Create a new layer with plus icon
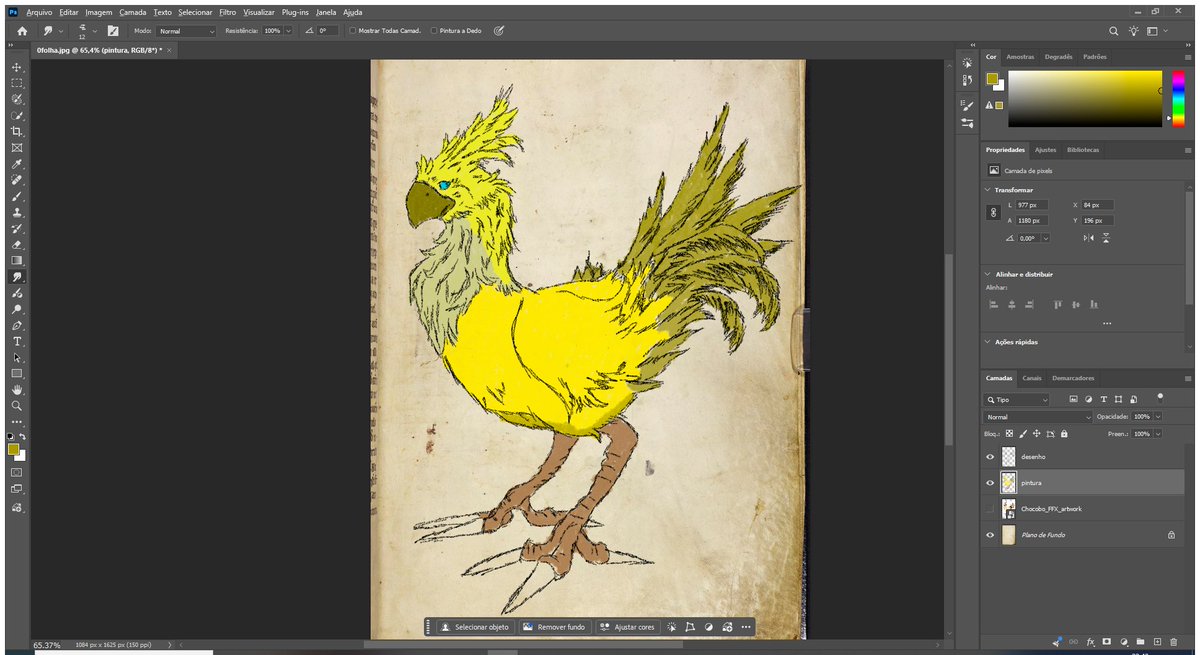This screenshot has width=1200, height=655. [x=1157, y=640]
